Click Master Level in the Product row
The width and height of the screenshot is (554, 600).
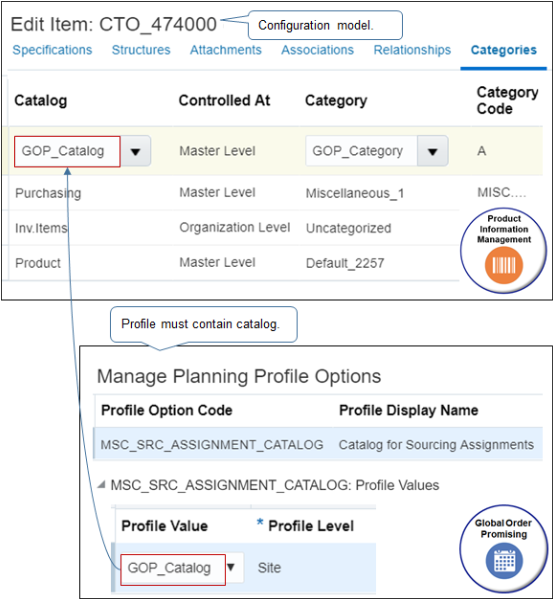217,262
